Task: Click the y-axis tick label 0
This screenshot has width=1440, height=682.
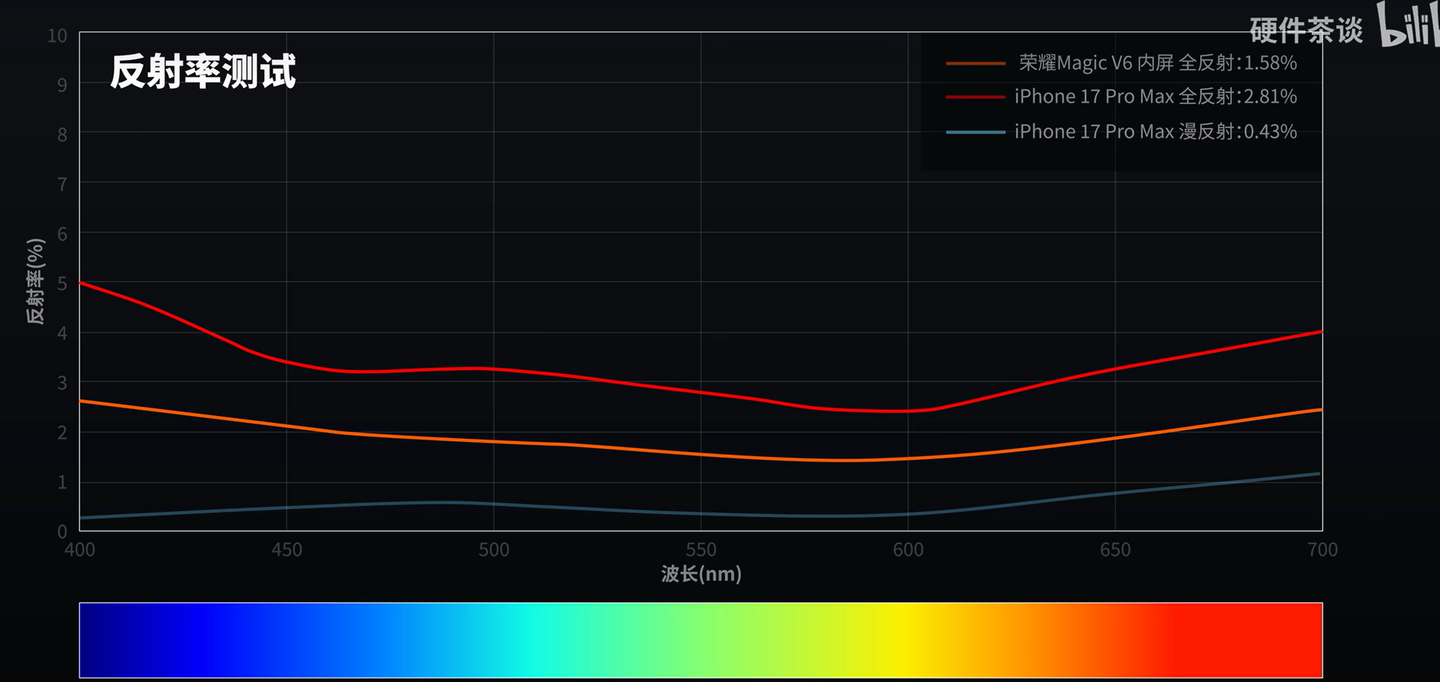Action: point(62,532)
